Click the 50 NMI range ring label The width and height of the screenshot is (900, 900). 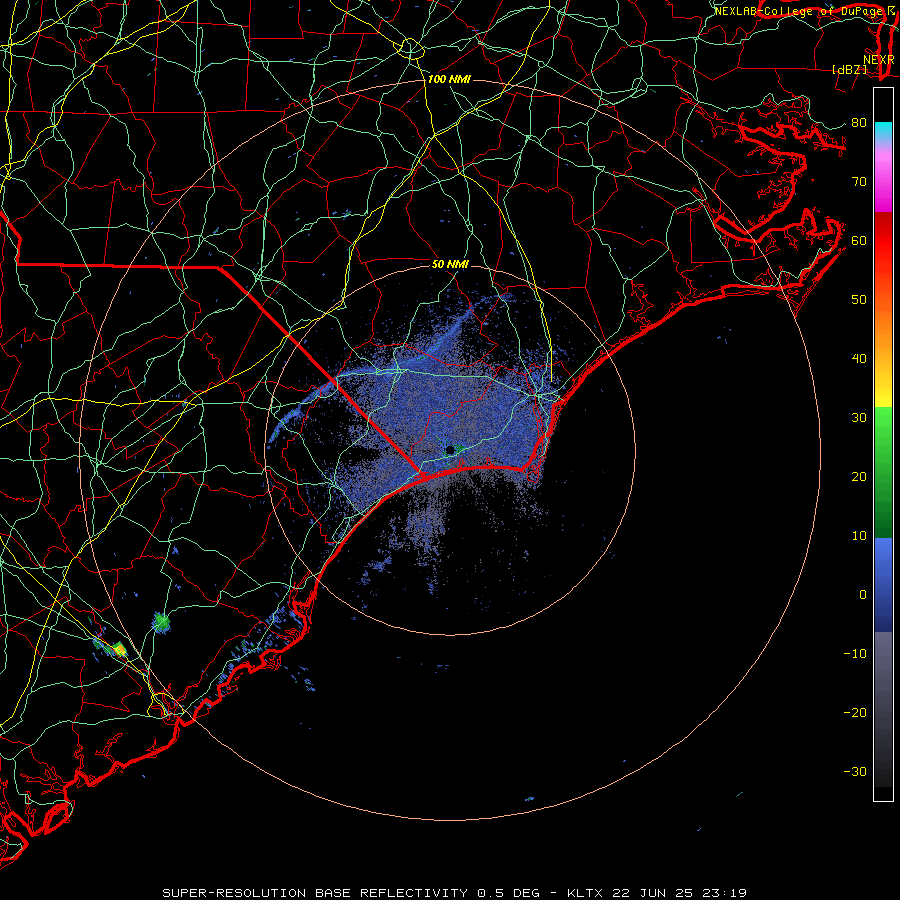click(450, 264)
